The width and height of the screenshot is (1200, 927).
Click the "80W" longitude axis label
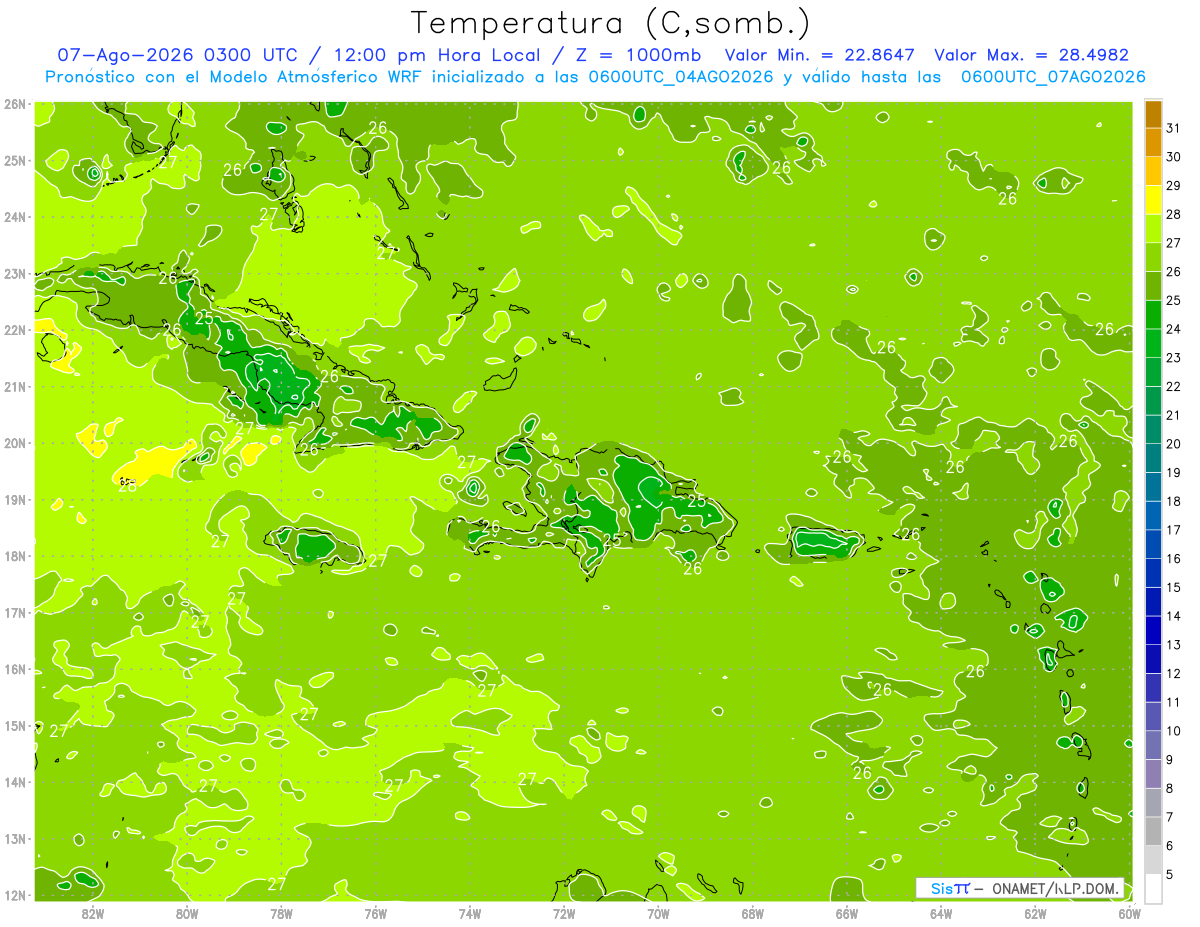(x=187, y=913)
